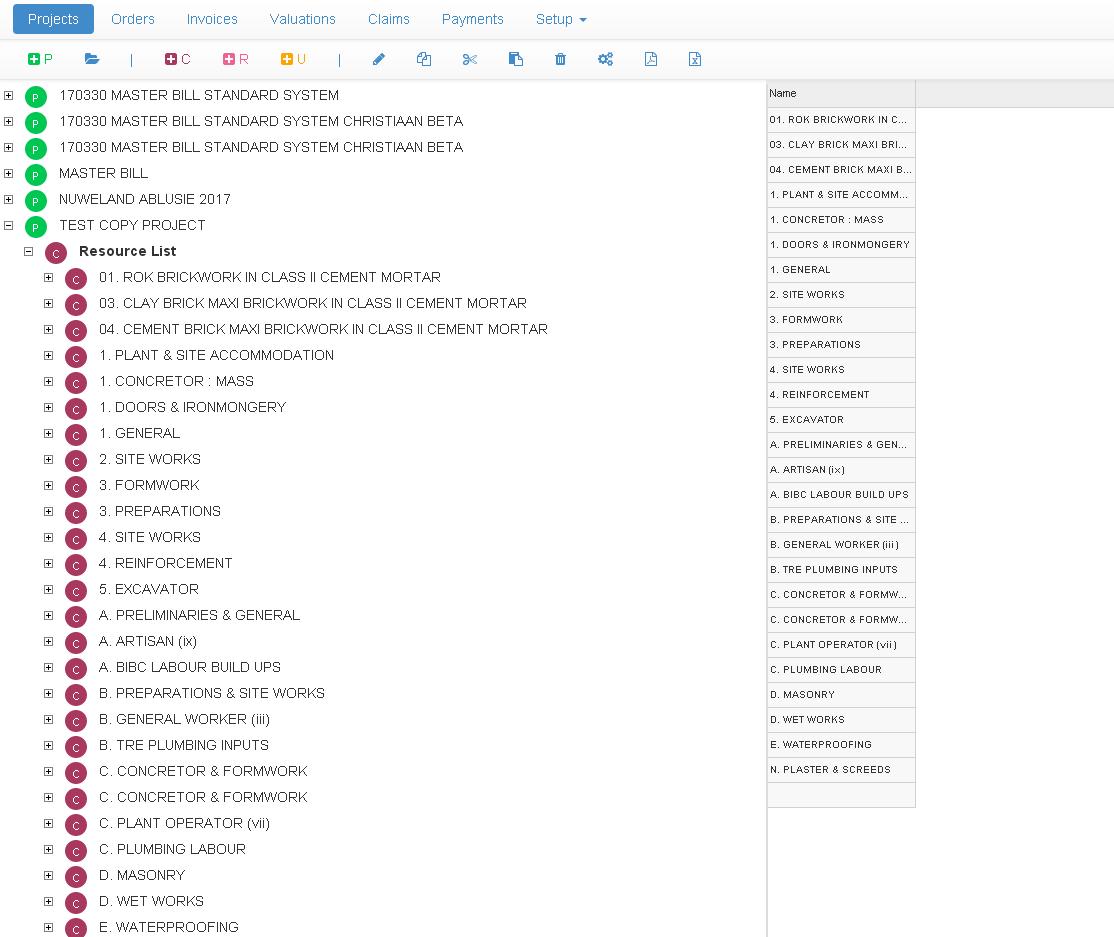Add a new resource with the R plus icon
The image size is (1114, 937).
click(235, 59)
